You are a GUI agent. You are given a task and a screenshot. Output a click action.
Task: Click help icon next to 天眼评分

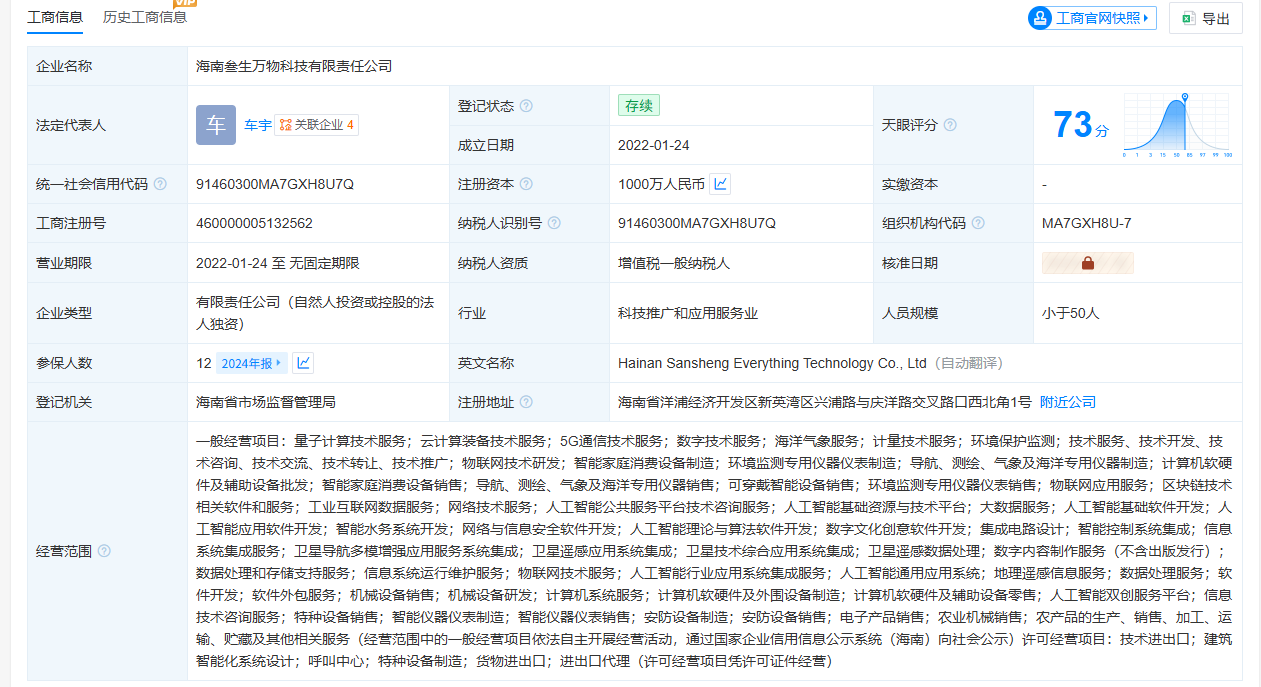(x=950, y=125)
